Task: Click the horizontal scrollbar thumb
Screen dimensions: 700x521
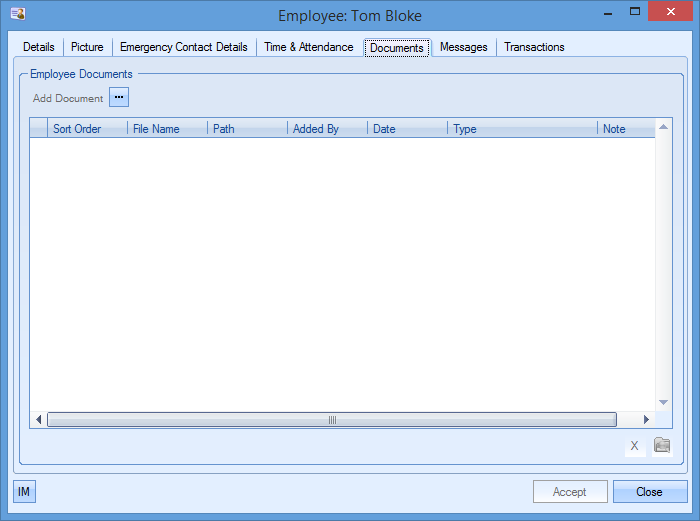Action: [x=332, y=420]
